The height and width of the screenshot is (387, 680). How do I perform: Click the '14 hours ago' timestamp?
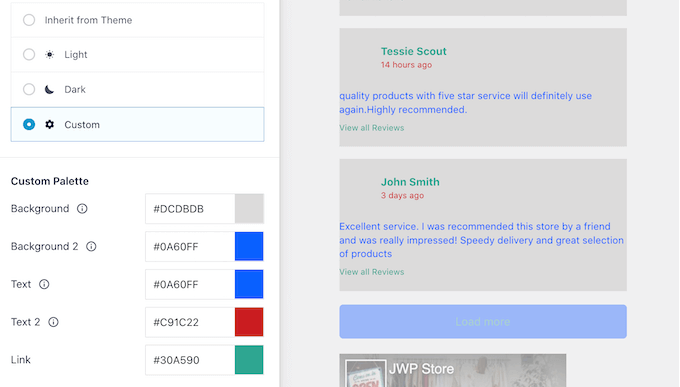[x=406, y=65]
